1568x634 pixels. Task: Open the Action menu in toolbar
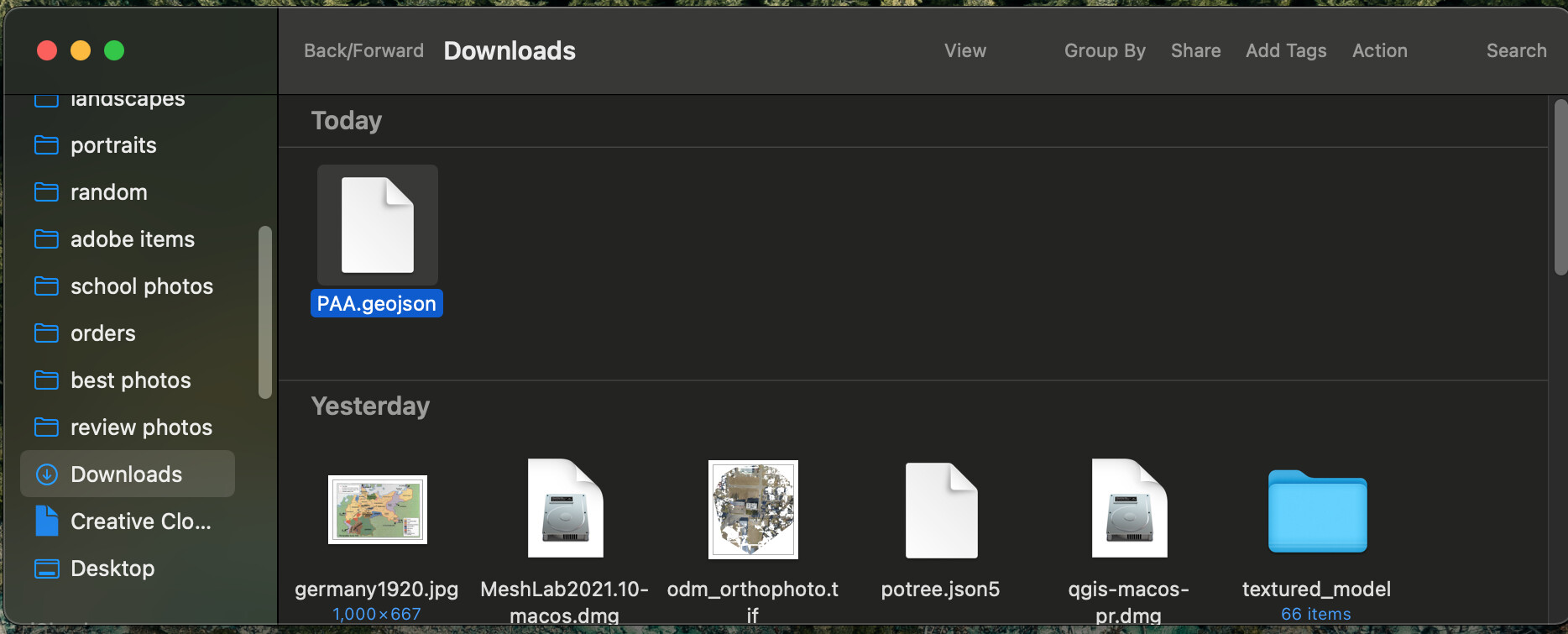click(x=1379, y=50)
